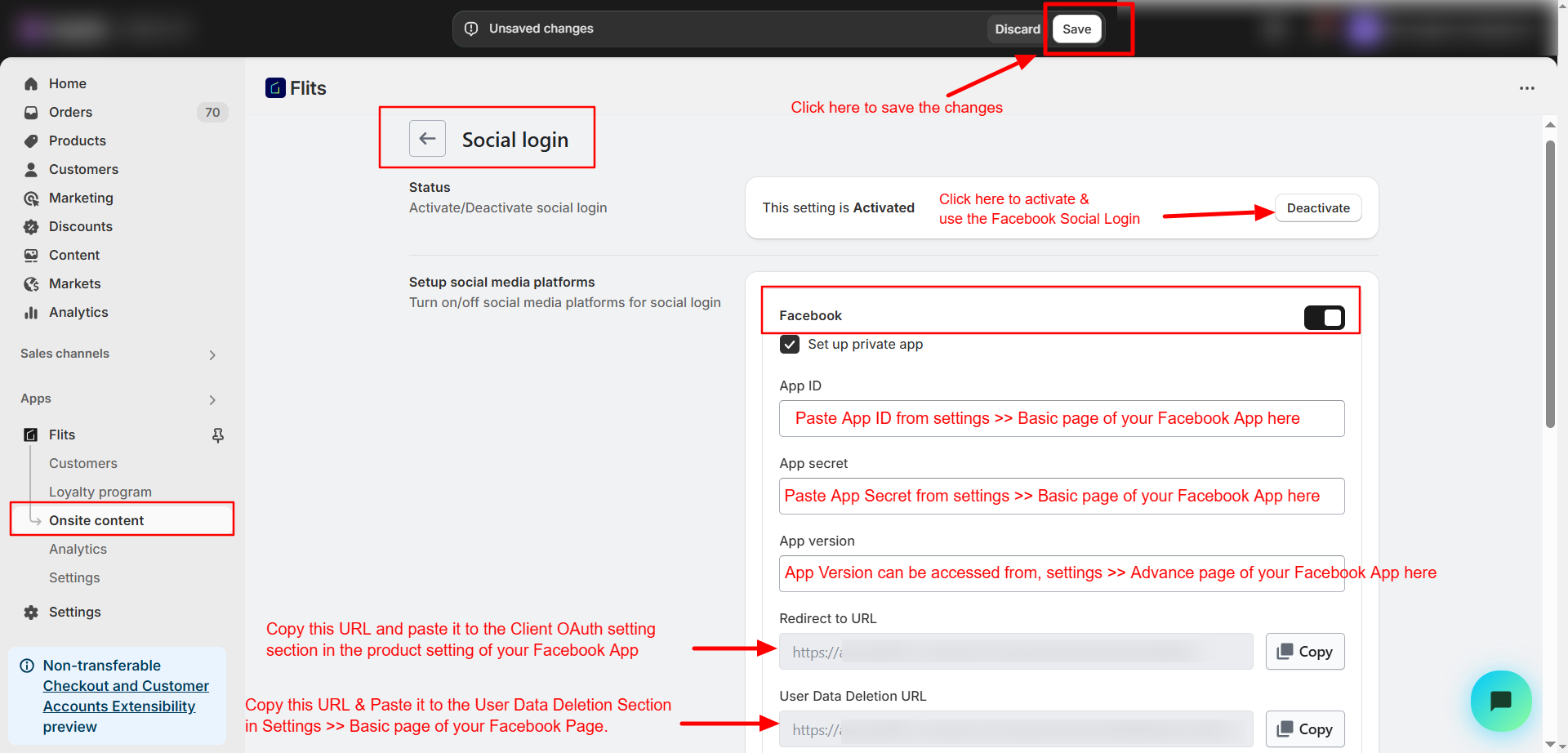Discard the unsaved changes

pos(1018,29)
